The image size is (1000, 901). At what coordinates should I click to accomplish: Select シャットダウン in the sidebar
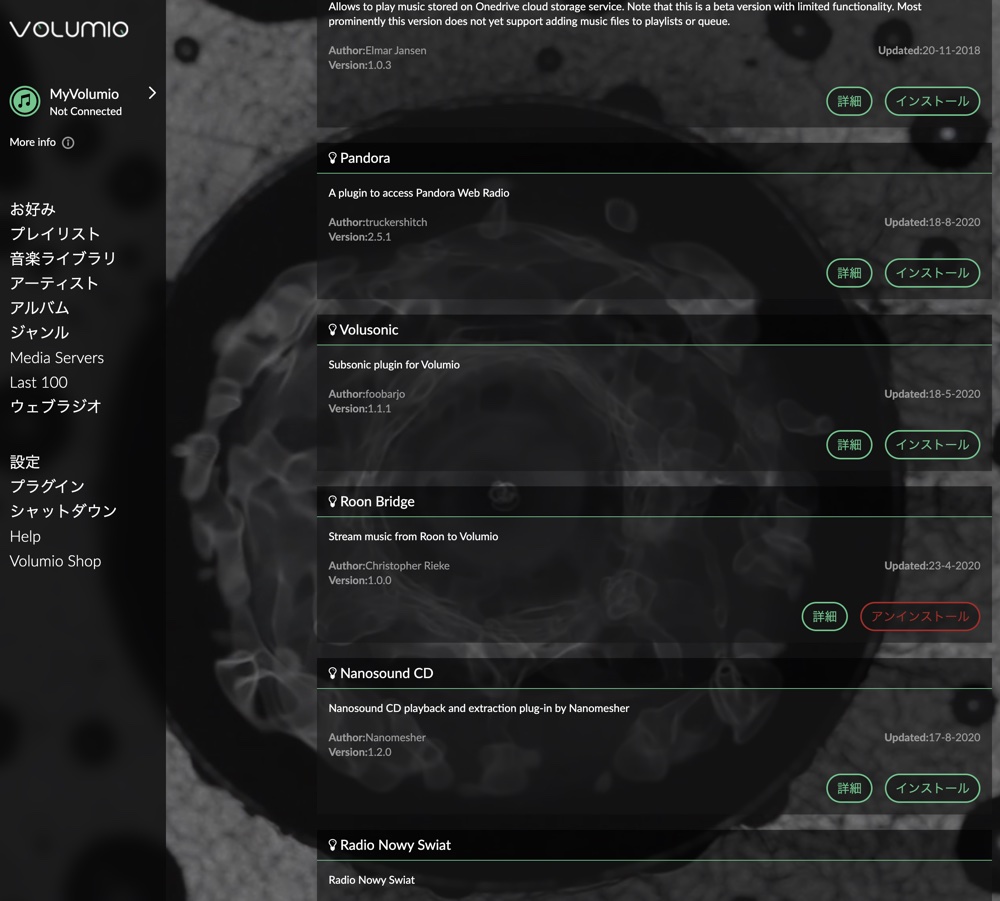tap(63, 511)
